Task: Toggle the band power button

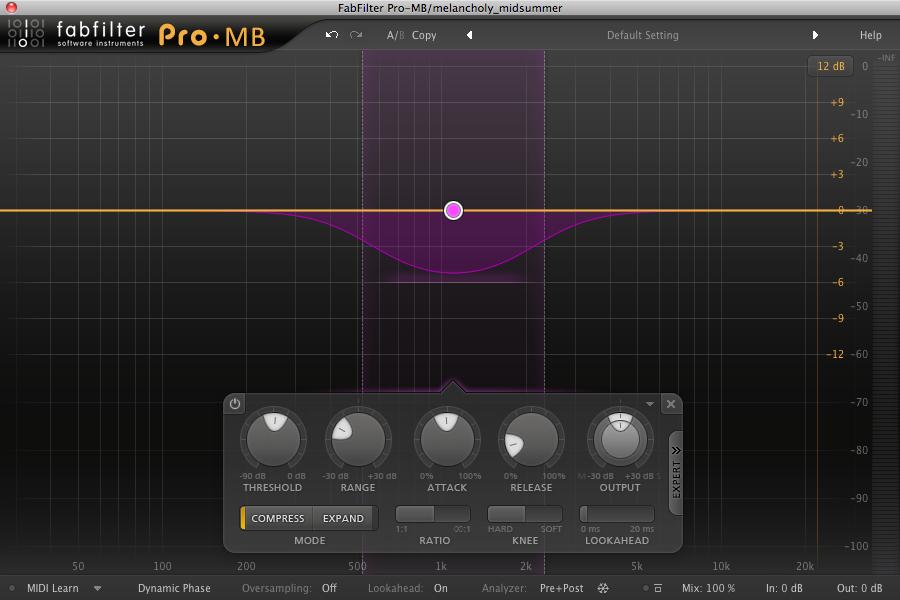Action: [x=235, y=404]
